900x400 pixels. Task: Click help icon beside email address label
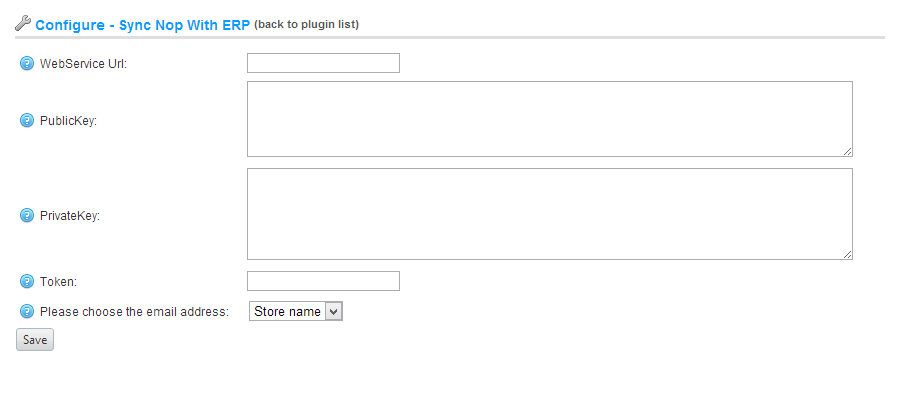27,312
